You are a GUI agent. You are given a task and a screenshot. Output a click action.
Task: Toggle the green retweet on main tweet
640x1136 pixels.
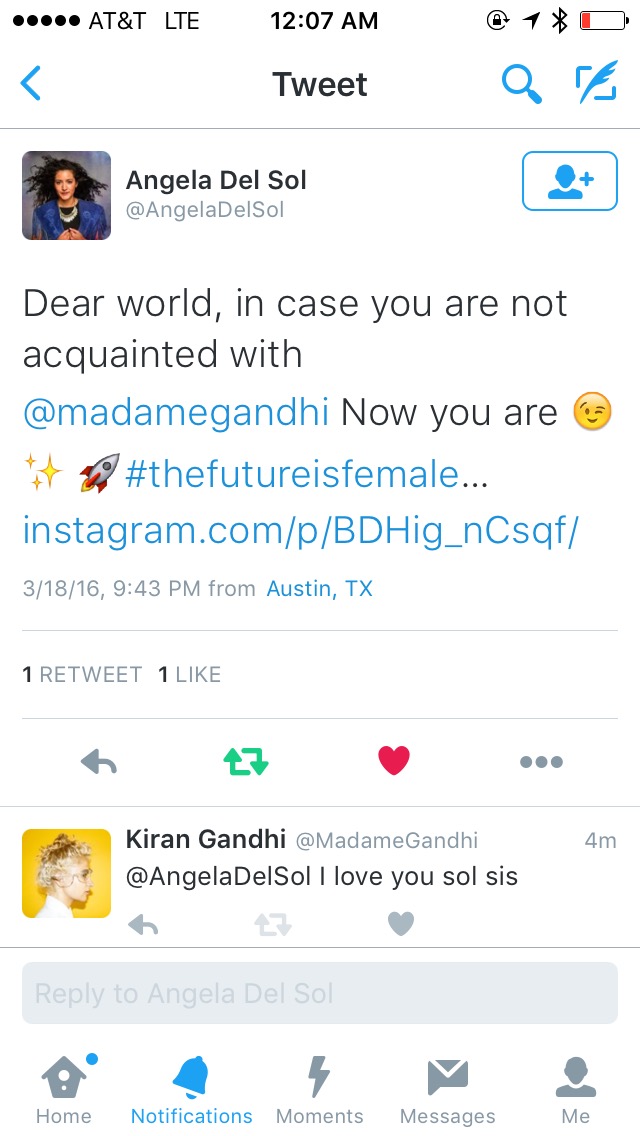[x=246, y=763]
